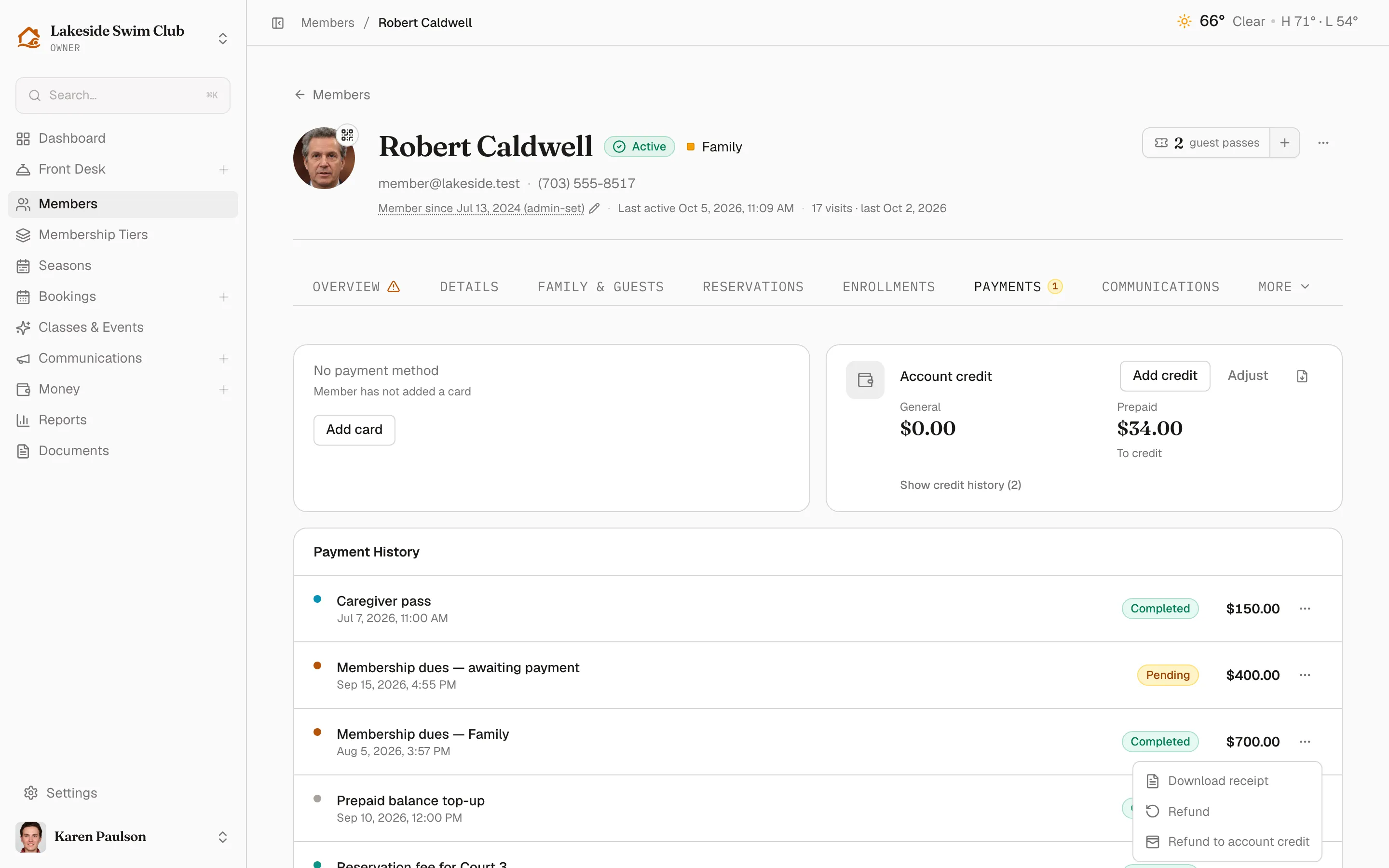1389x868 pixels.
Task: Click the Add card button
Action: point(354,429)
